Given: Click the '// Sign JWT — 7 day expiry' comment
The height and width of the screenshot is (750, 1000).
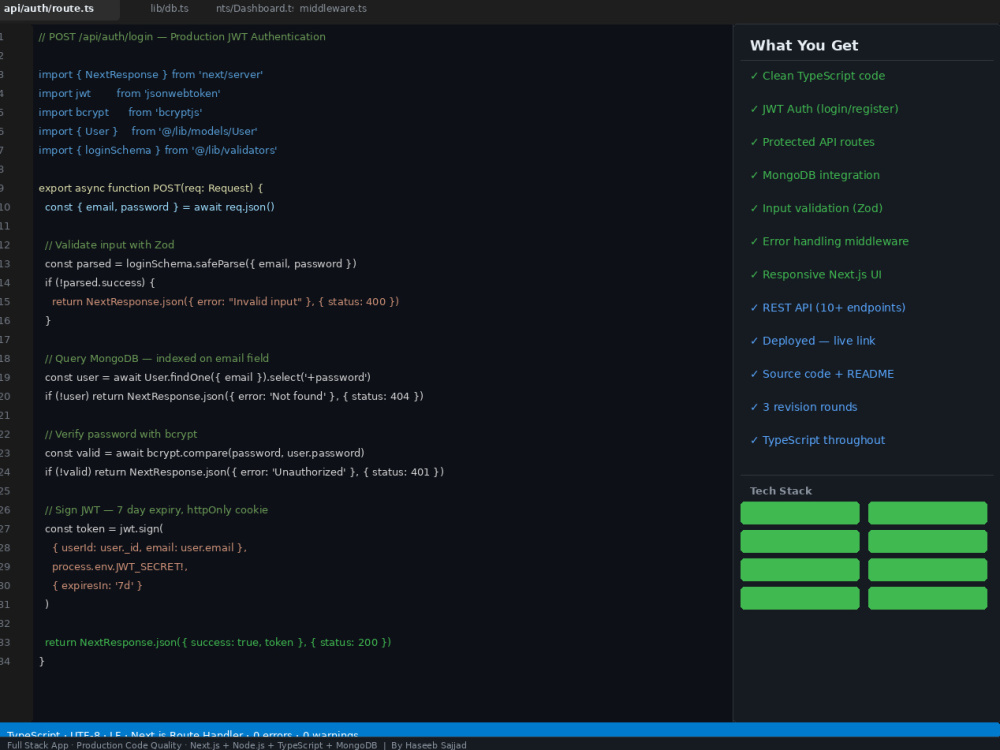Looking at the screenshot, I should click(x=156, y=510).
